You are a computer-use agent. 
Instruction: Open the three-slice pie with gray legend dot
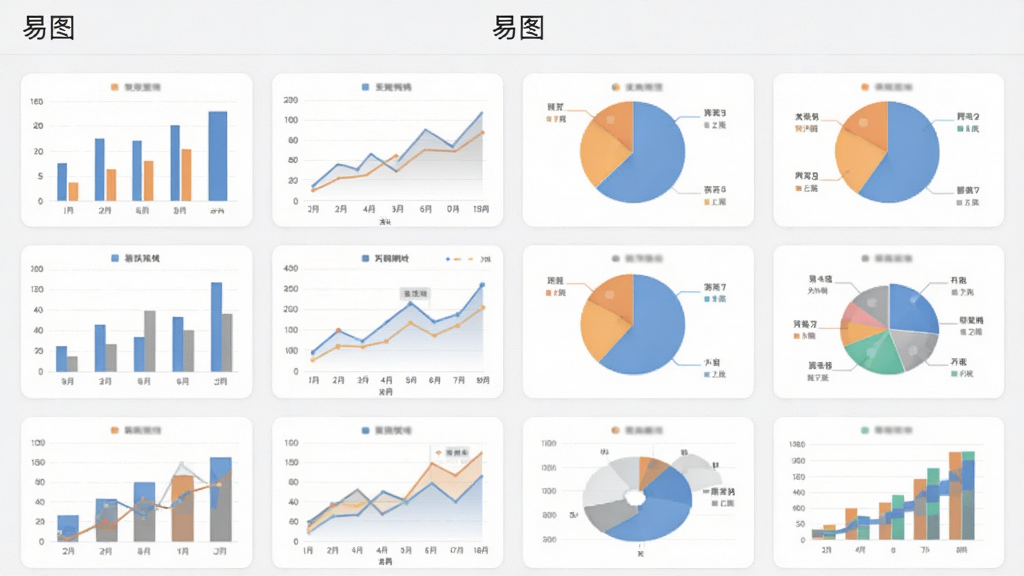(638, 322)
